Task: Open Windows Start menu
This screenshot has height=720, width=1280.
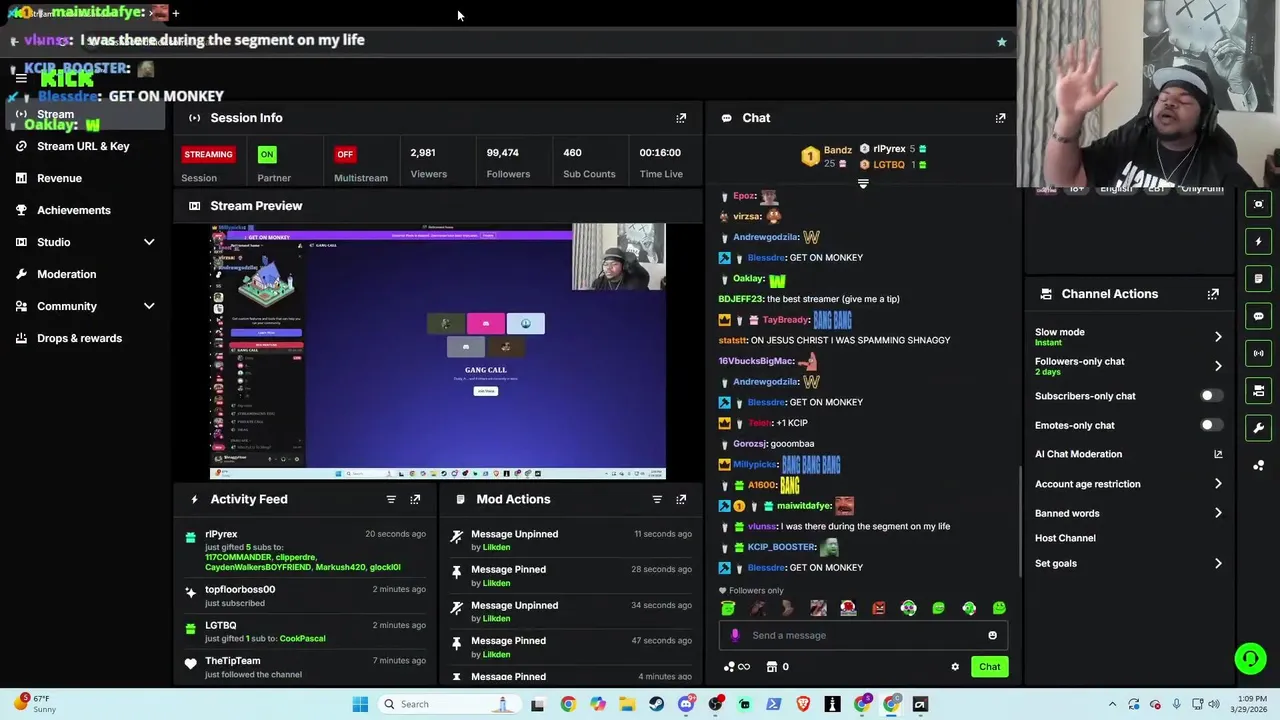Action: [360, 704]
